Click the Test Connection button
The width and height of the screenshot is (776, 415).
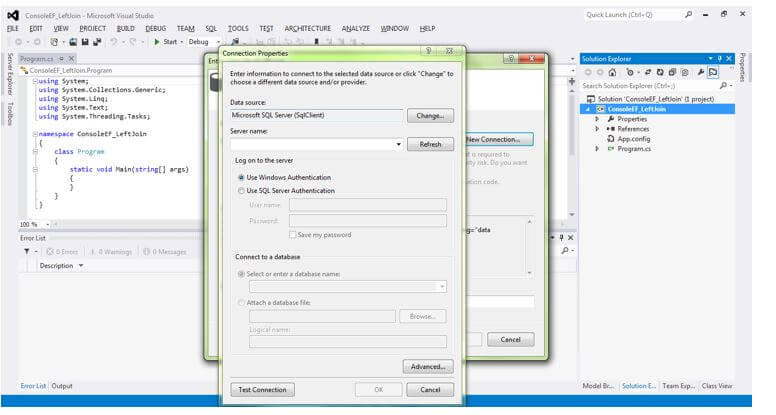(x=262, y=390)
